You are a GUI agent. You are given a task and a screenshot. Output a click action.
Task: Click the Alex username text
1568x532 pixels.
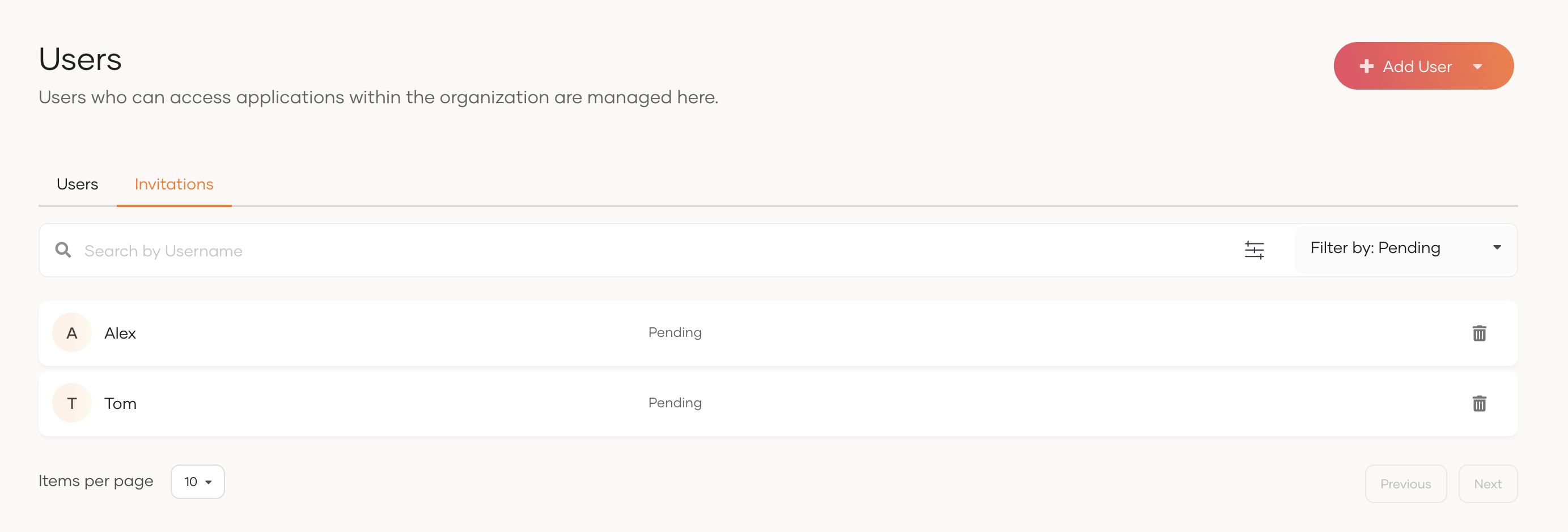click(120, 333)
